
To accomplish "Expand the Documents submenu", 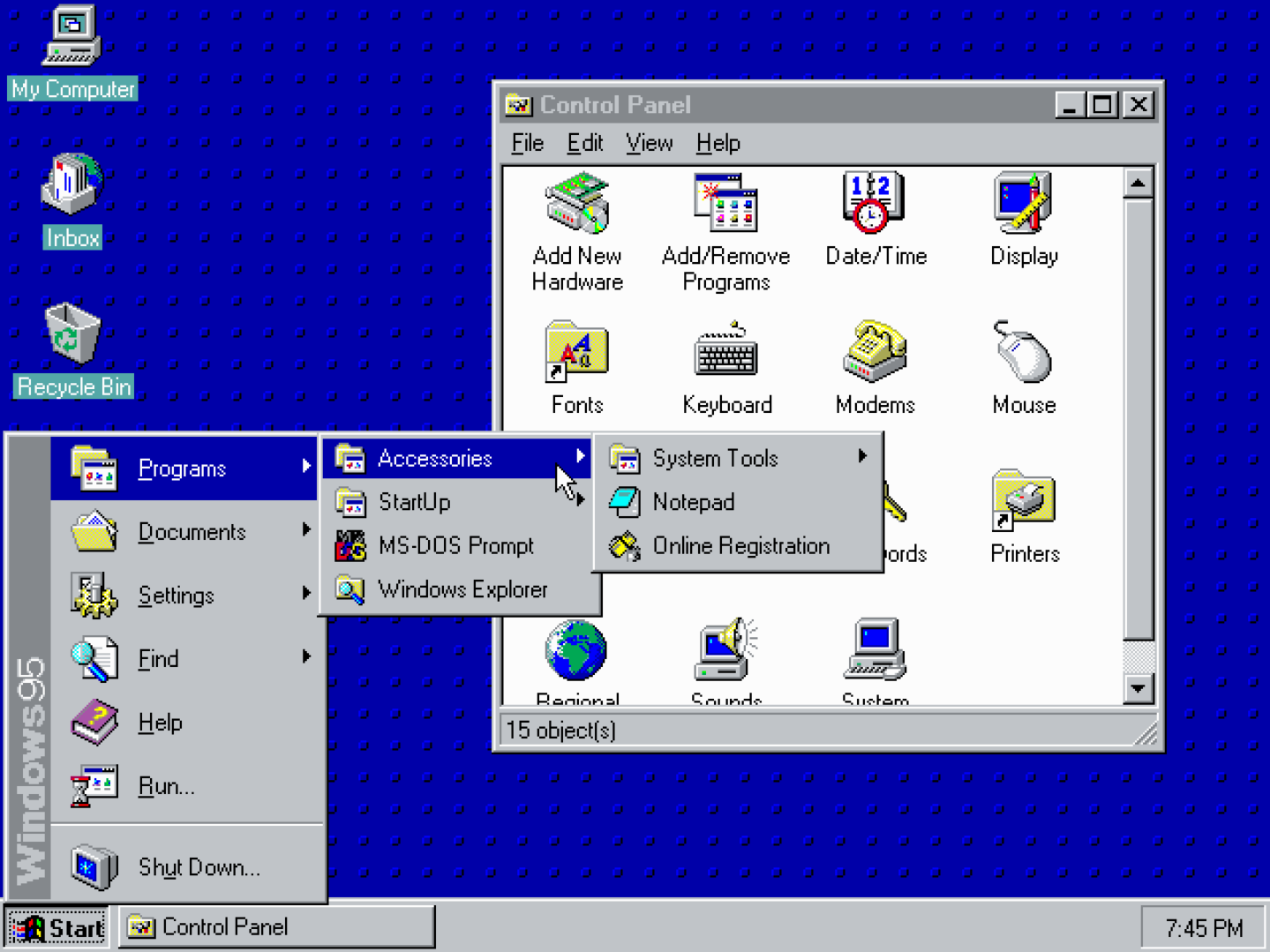I will (190, 532).
